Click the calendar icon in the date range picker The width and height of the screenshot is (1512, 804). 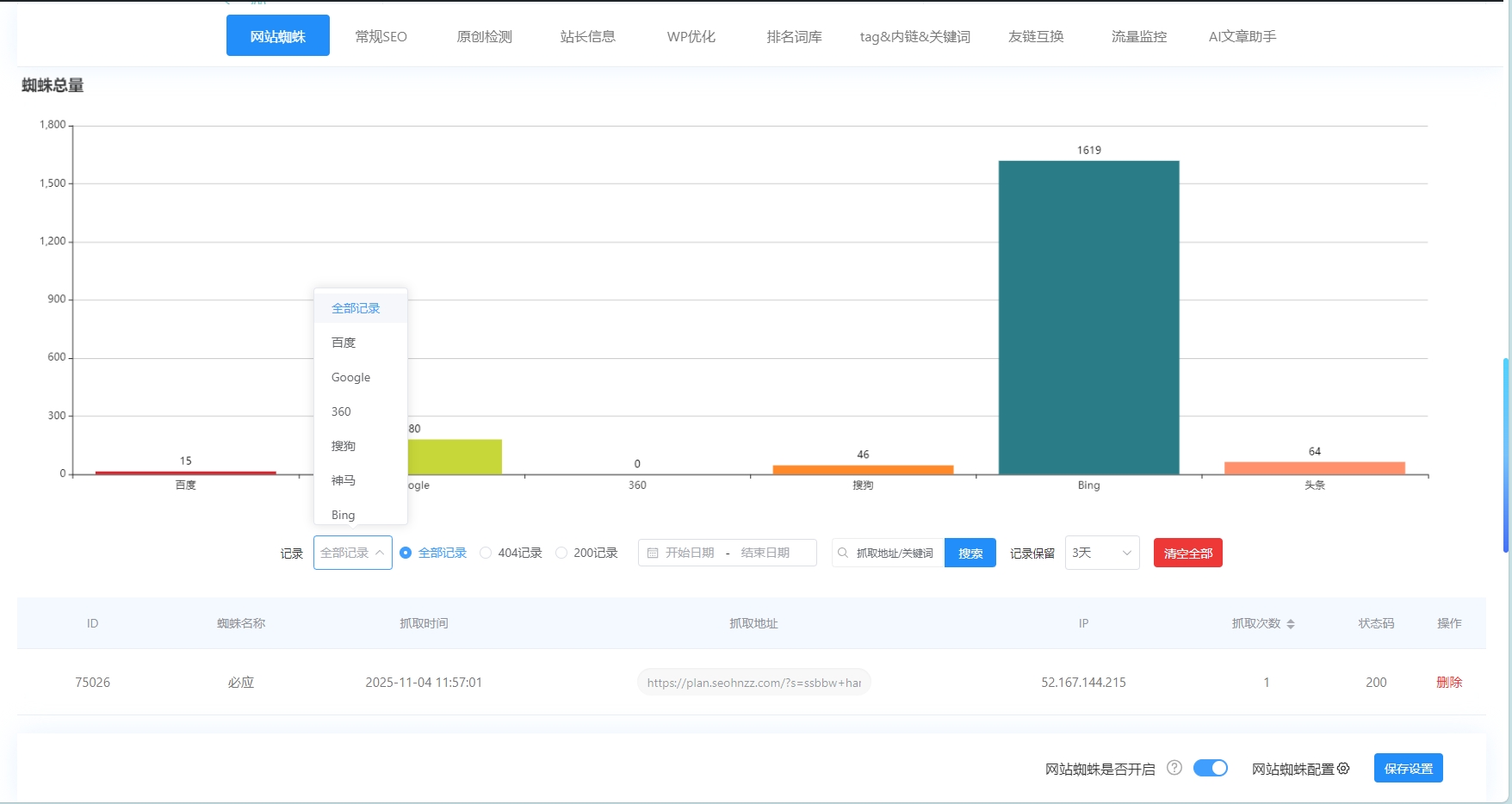click(653, 553)
